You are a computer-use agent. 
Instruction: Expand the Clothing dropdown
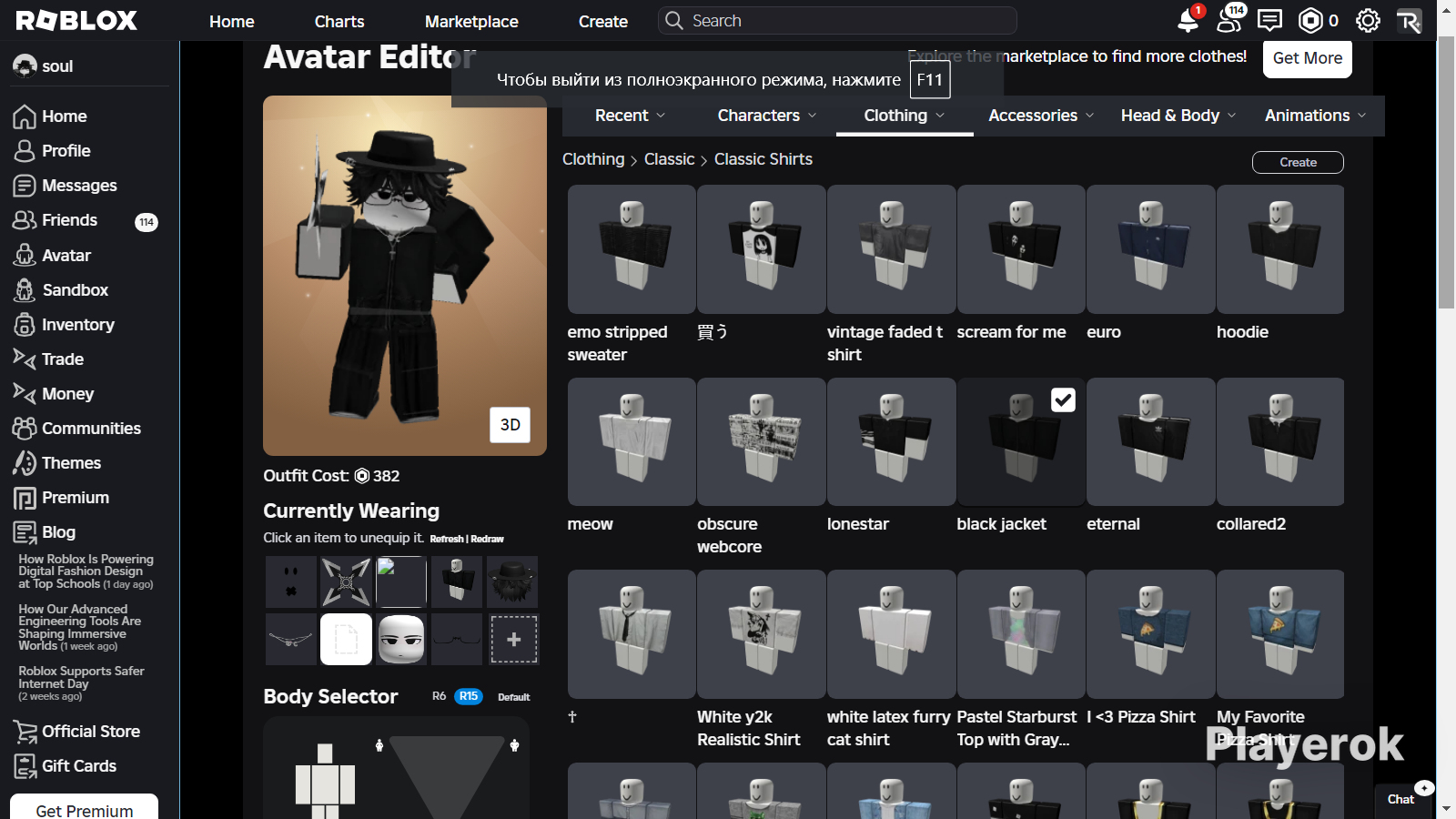point(905,116)
